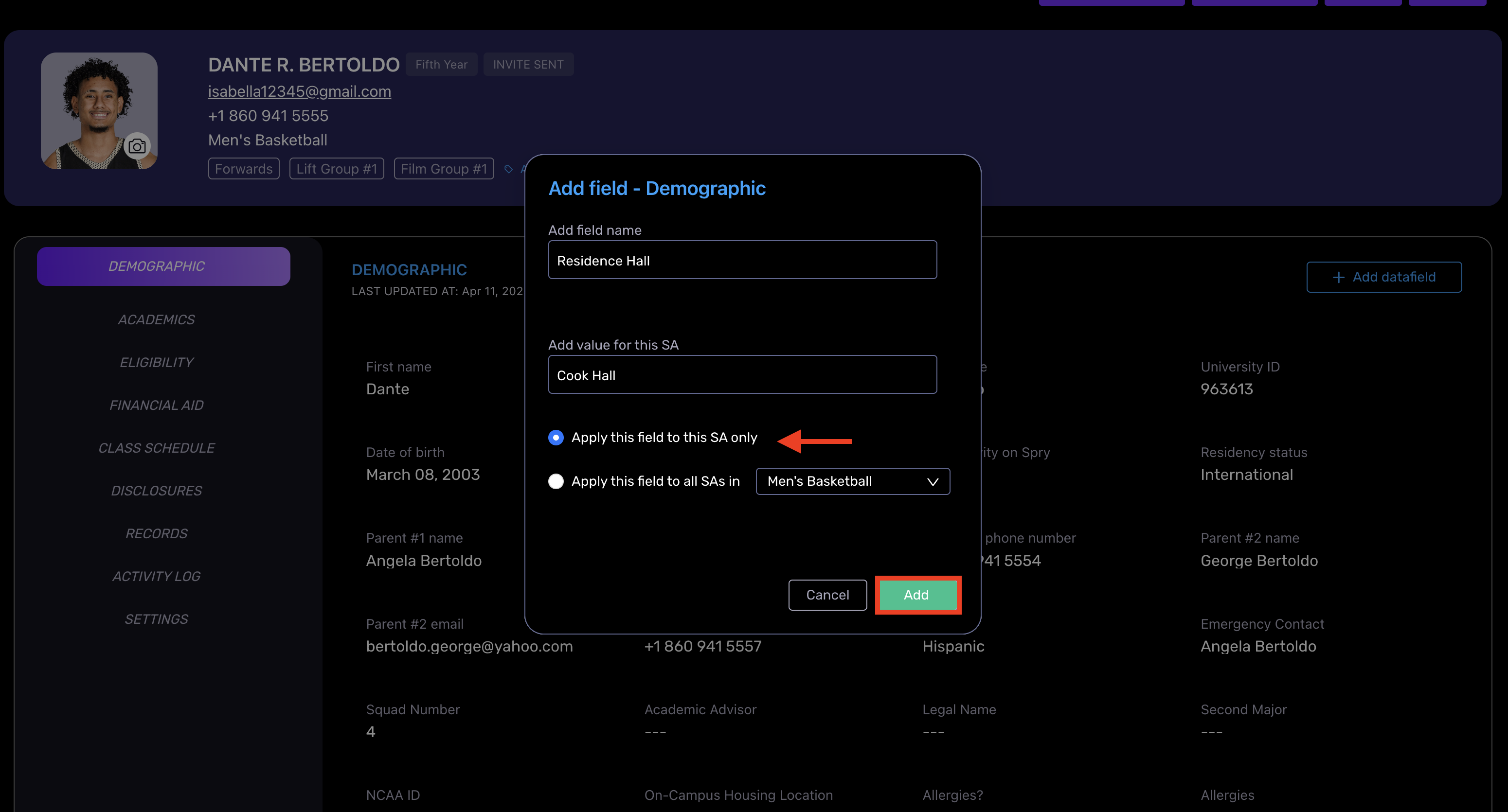Click the plus icon in Add datafield

coord(1338,277)
